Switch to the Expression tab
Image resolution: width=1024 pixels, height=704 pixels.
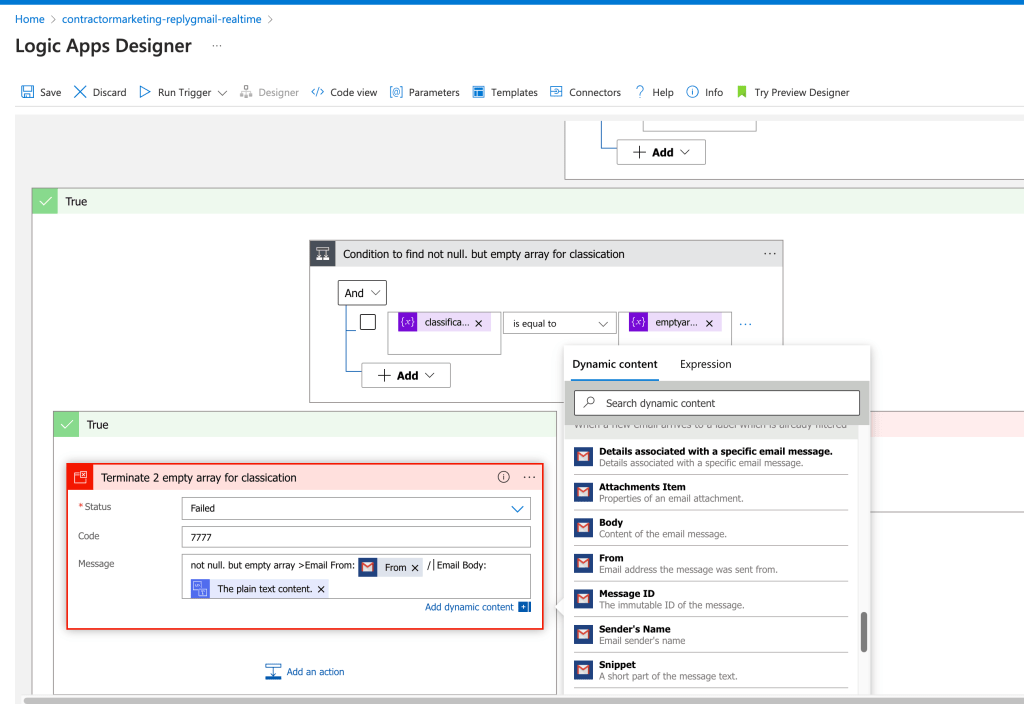(705, 364)
